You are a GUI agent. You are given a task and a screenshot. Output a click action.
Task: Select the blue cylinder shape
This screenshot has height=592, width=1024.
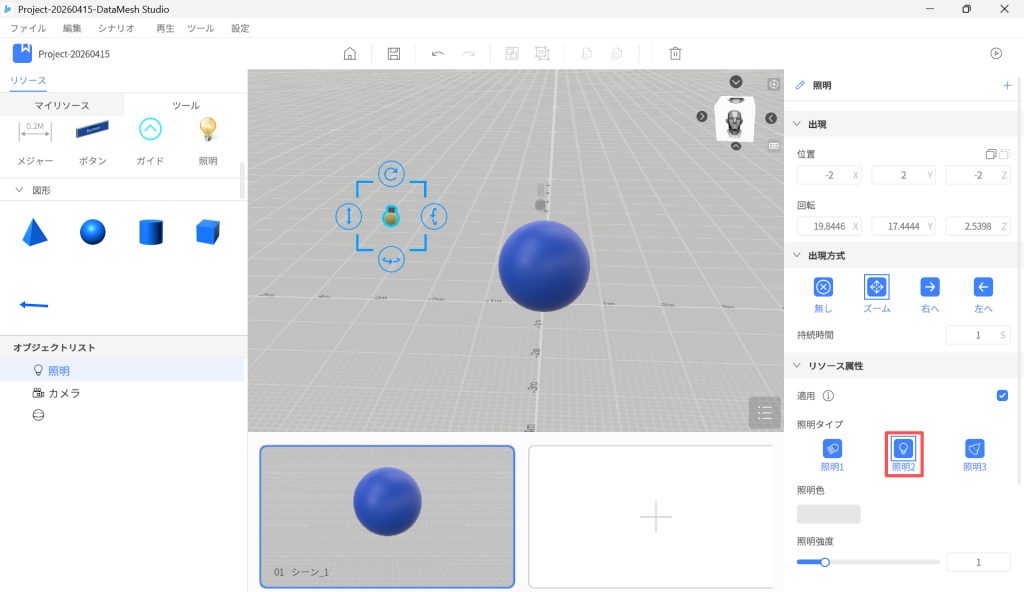150,233
